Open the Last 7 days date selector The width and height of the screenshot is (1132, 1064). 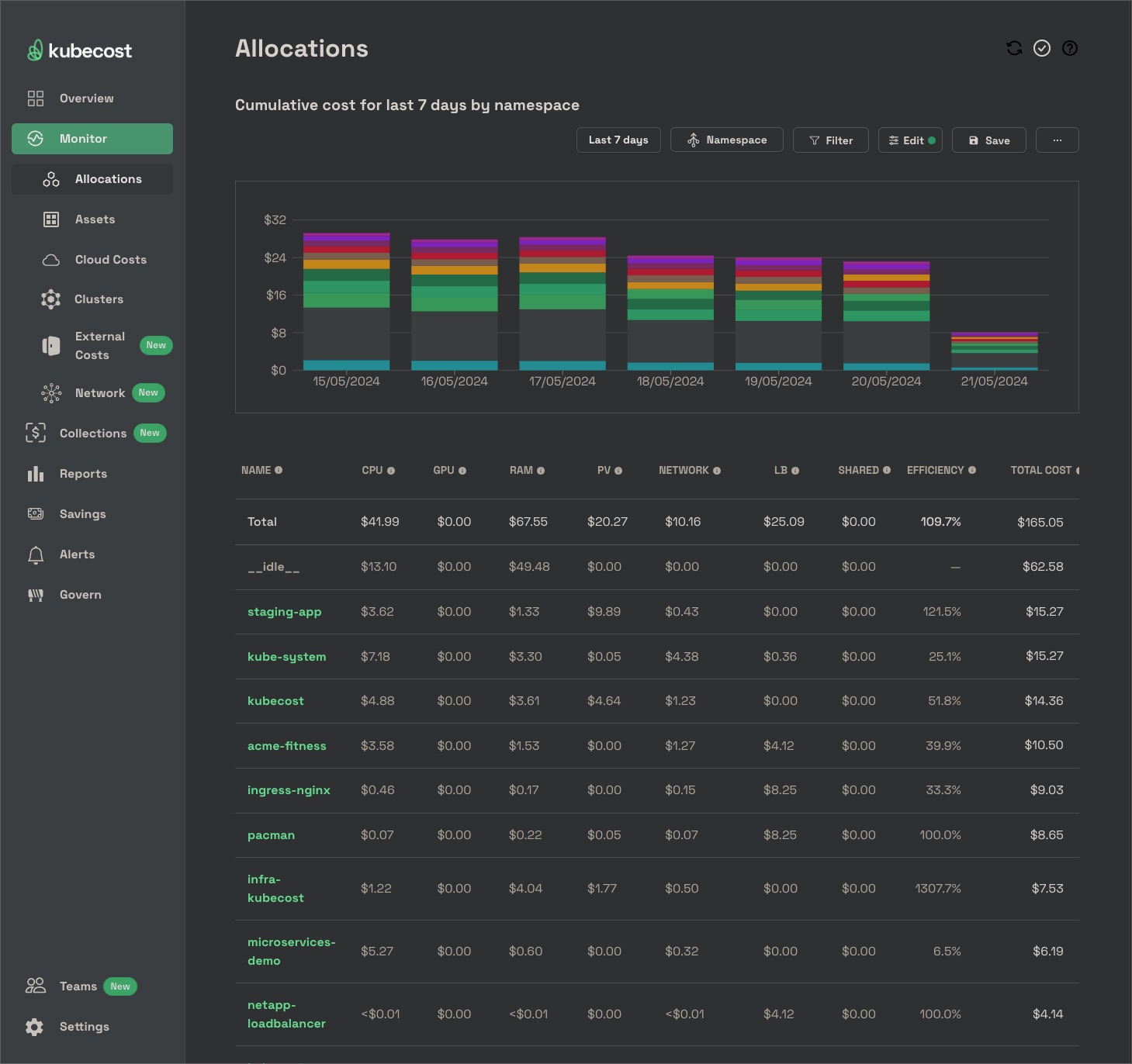coord(618,140)
